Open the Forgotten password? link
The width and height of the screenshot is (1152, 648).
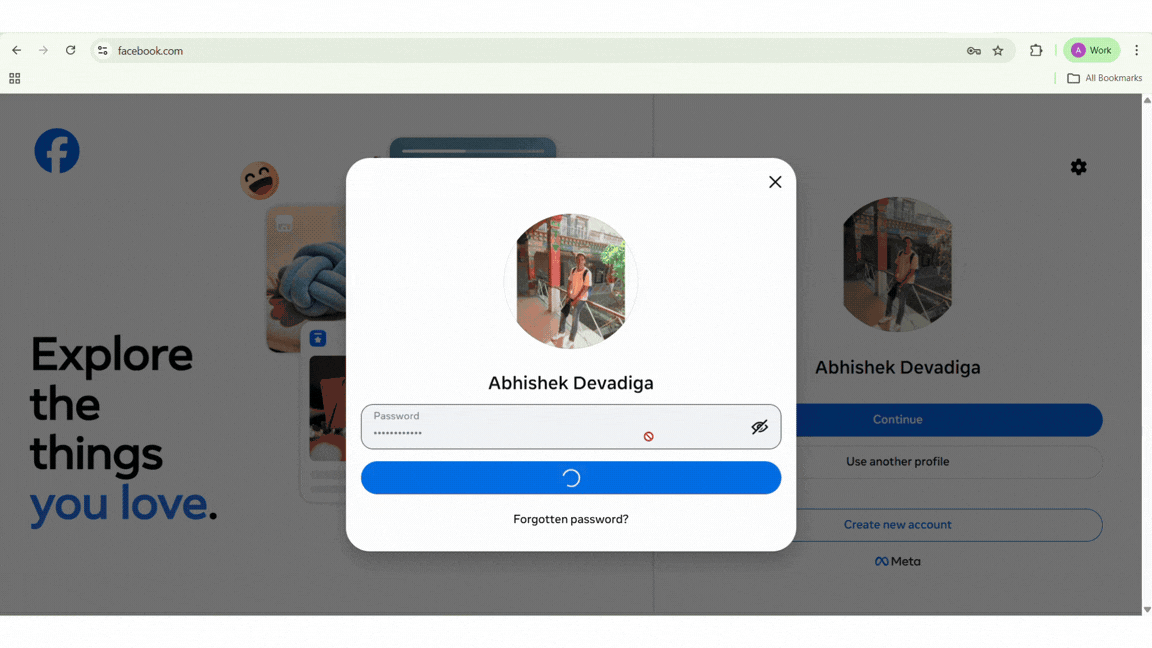click(x=570, y=519)
